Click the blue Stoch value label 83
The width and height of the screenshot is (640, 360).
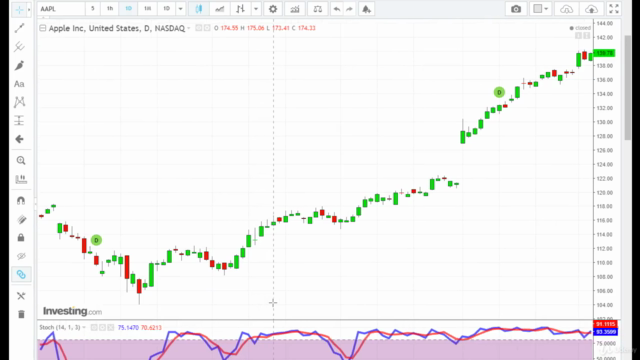pyautogui.click(x=605, y=332)
